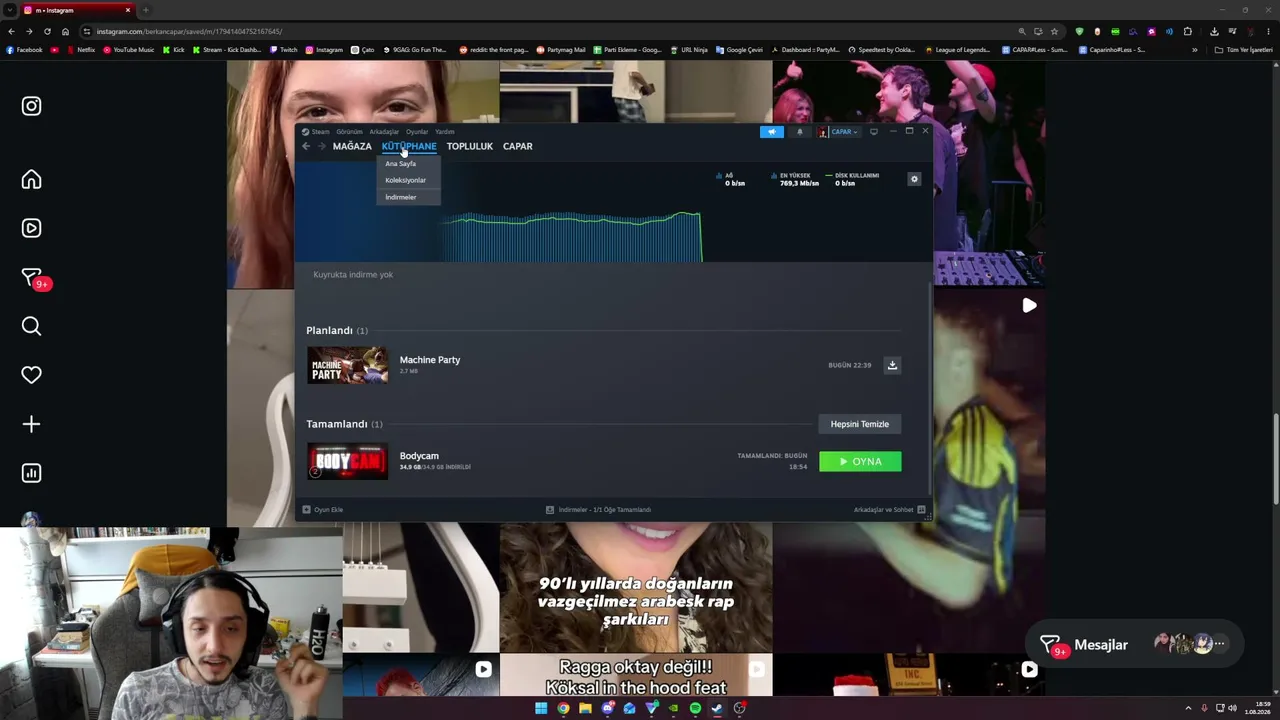
Task: Open Yardım menu in Steam
Action: (444, 132)
